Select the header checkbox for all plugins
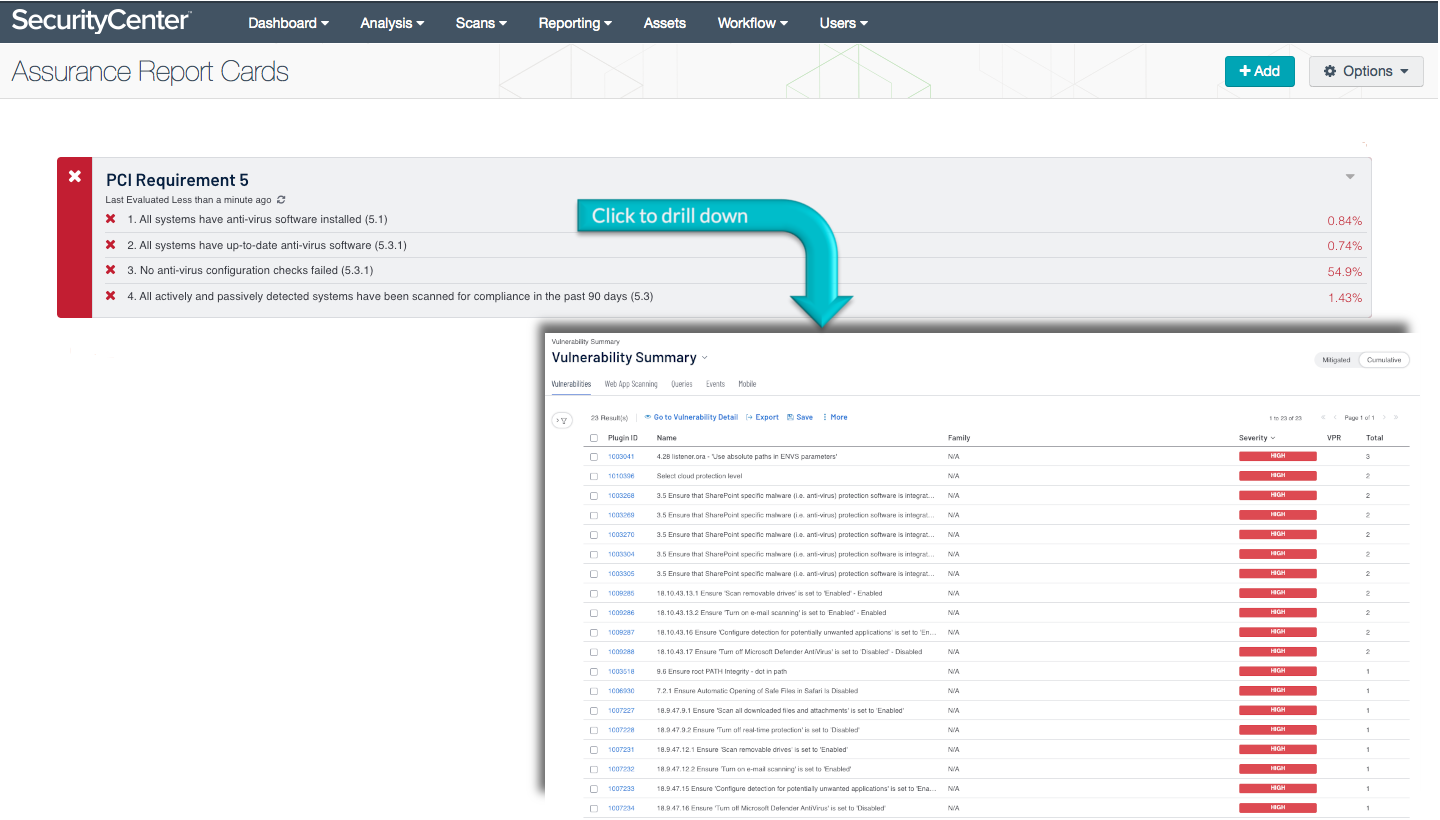1440x820 pixels. click(594, 438)
